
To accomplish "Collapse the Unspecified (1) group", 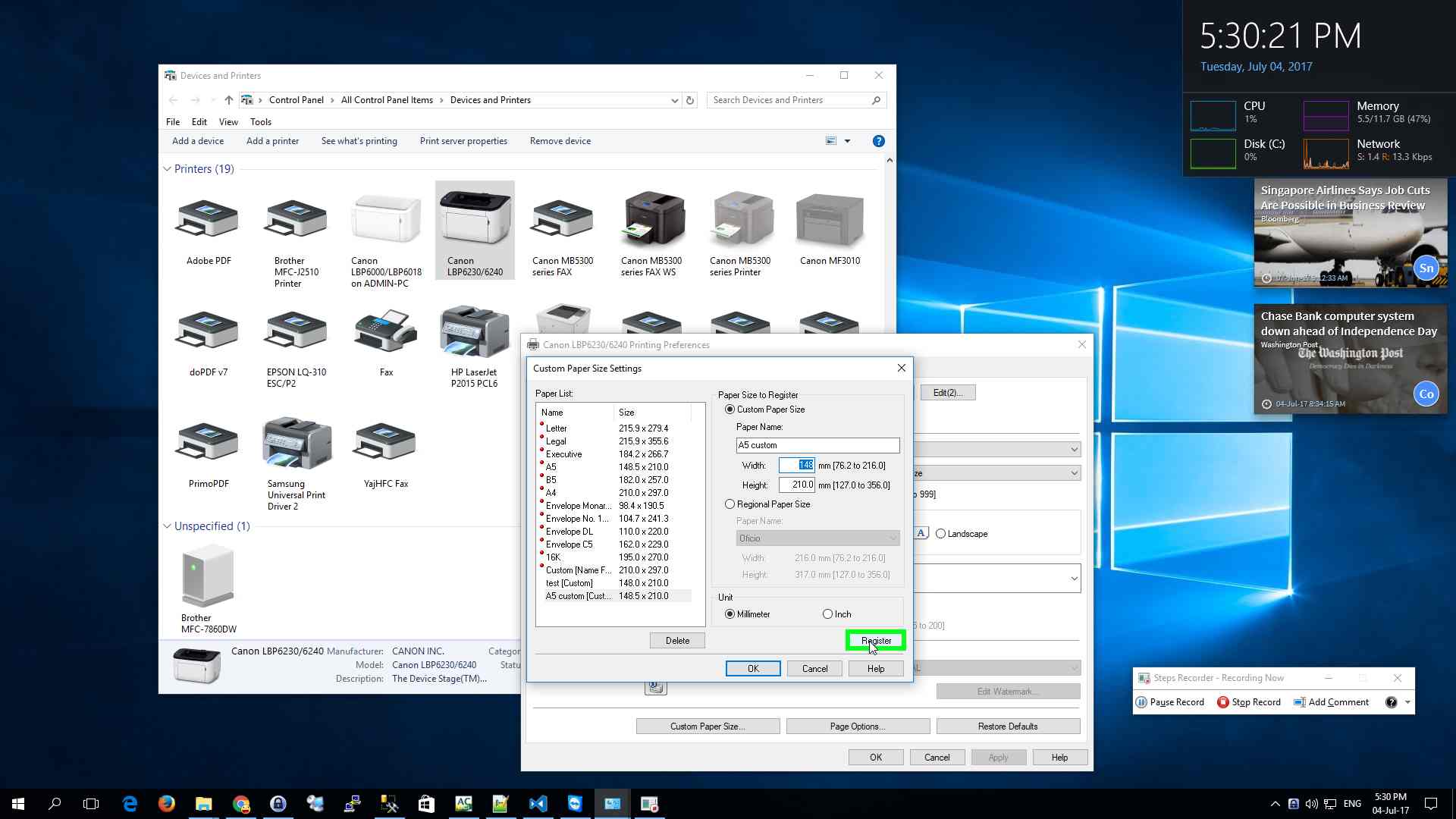I will [167, 526].
